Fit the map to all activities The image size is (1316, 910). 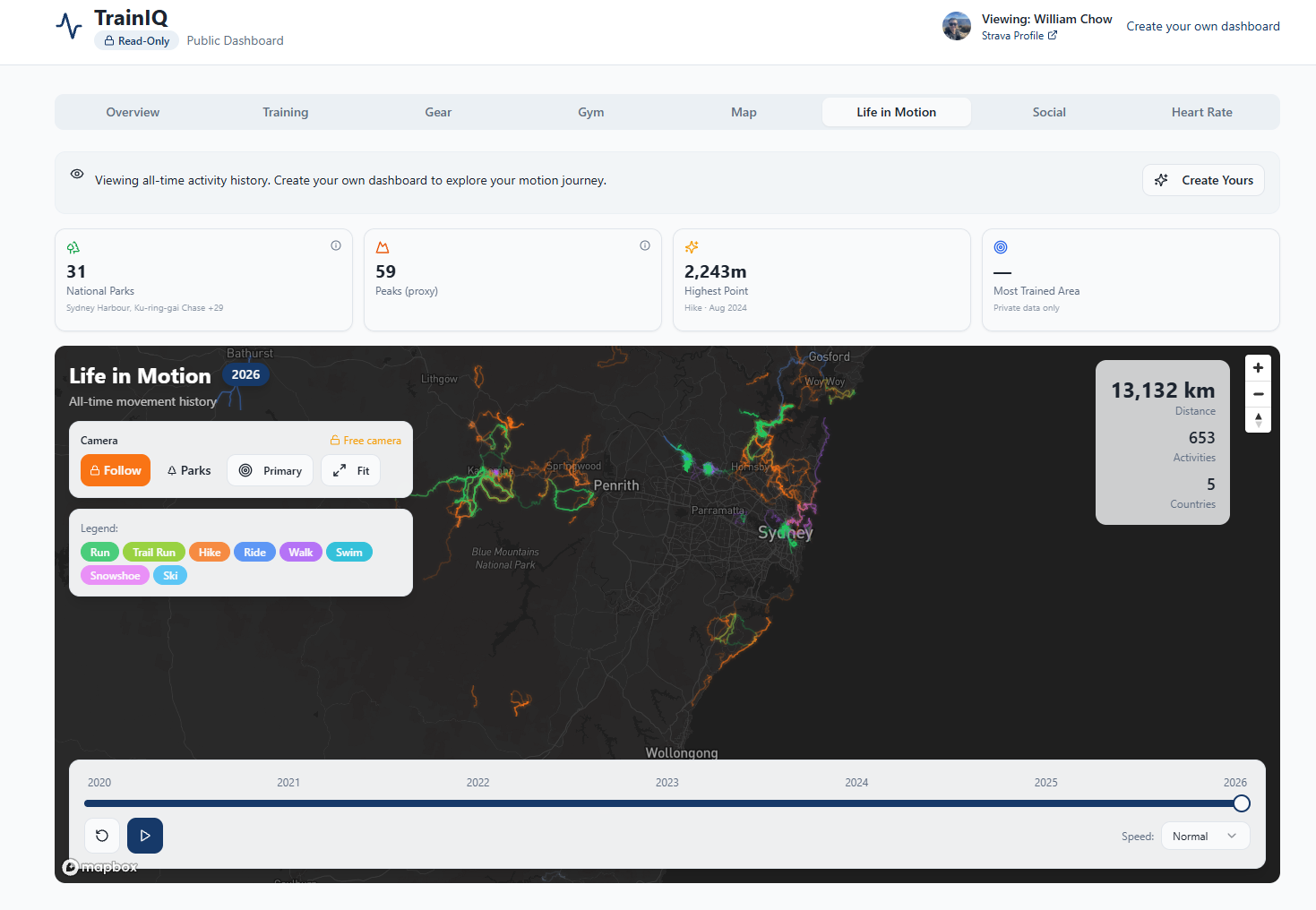click(x=351, y=470)
